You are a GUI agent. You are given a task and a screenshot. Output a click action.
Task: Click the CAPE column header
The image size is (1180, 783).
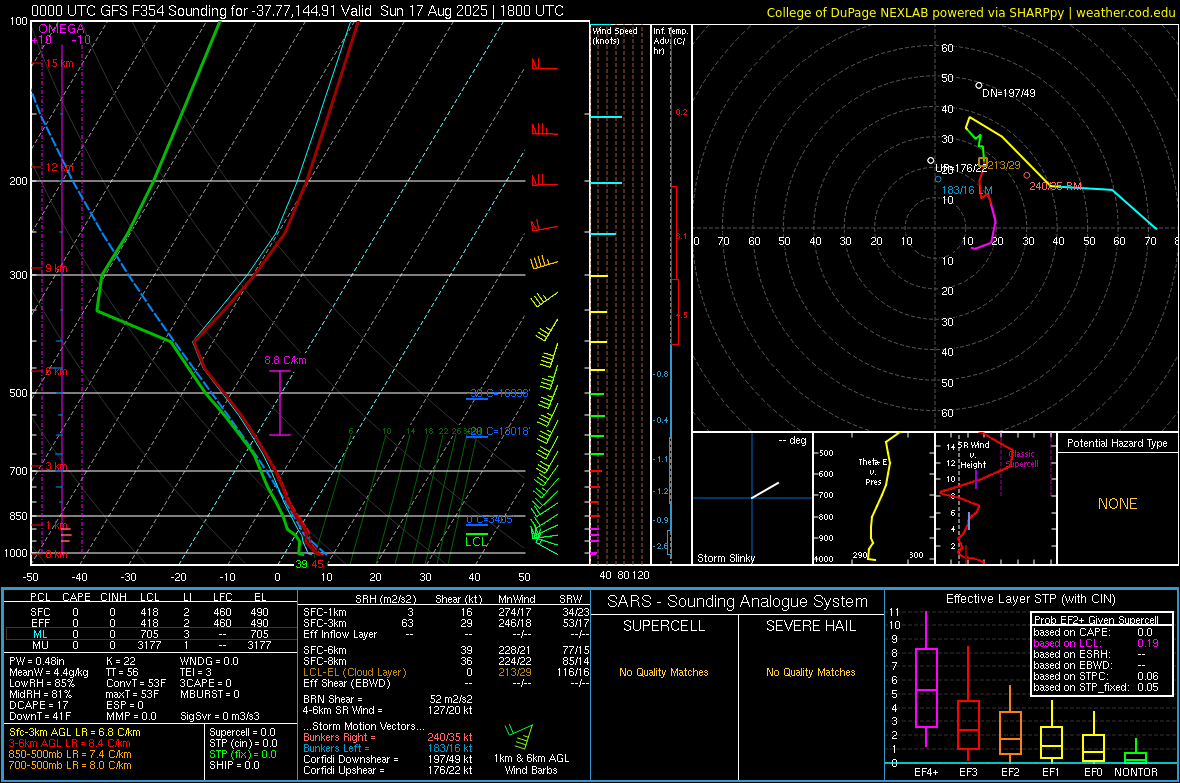click(76, 597)
